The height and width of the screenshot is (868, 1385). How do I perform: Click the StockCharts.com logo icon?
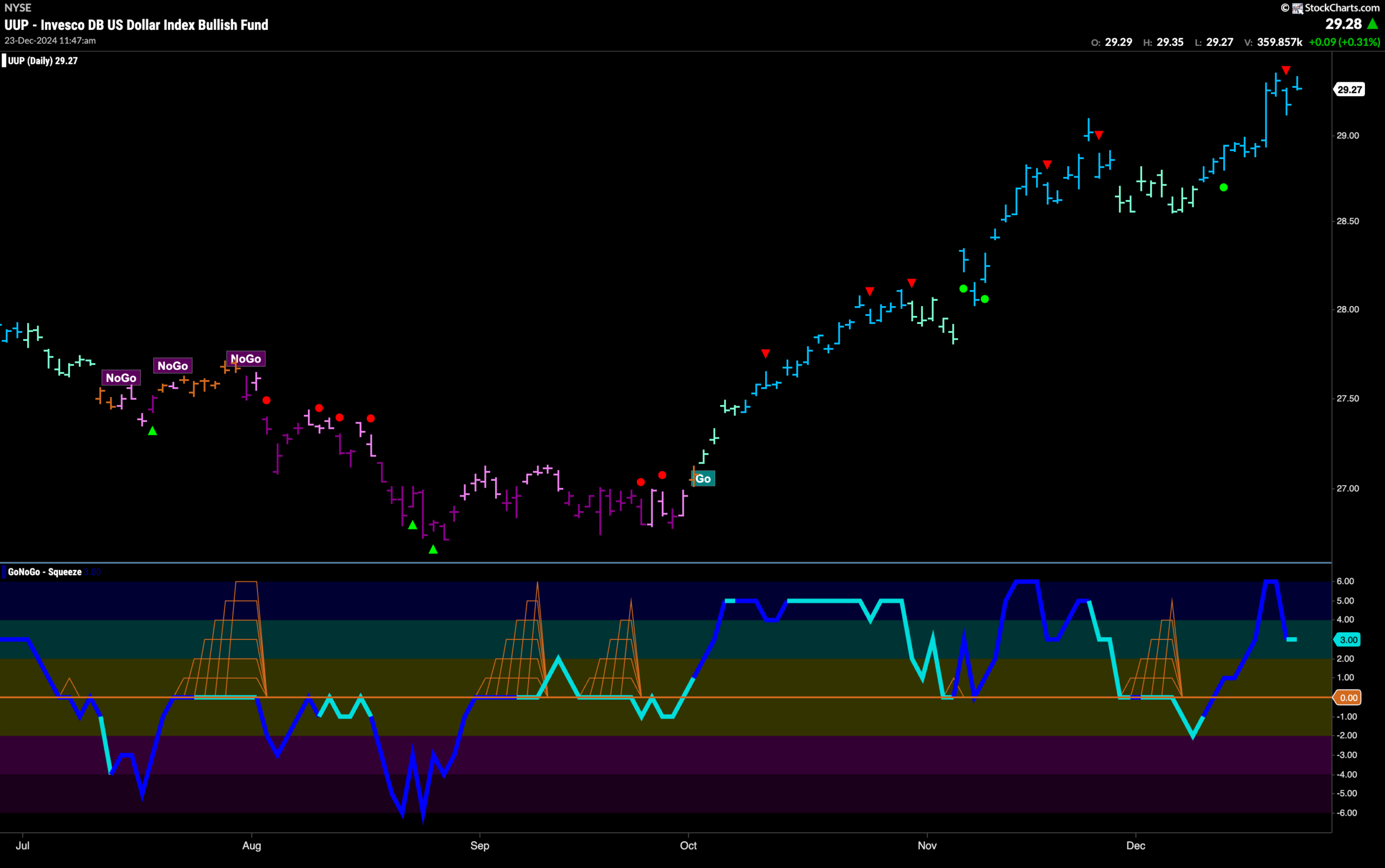tap(1297, 8)
